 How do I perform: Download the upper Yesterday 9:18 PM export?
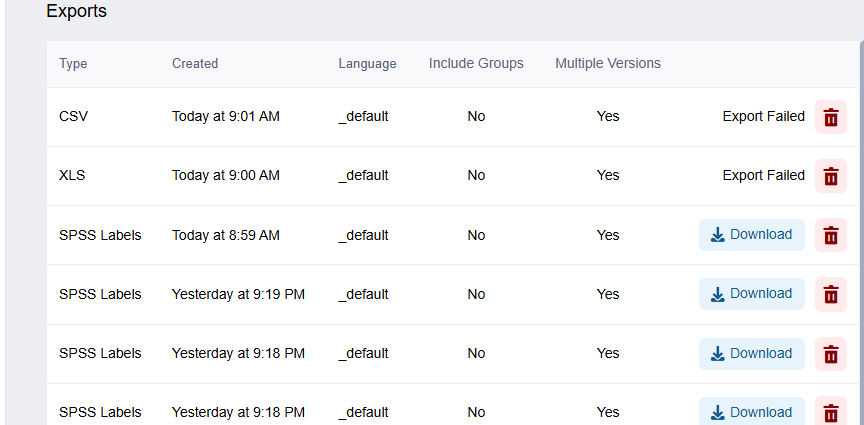point(752,353)
